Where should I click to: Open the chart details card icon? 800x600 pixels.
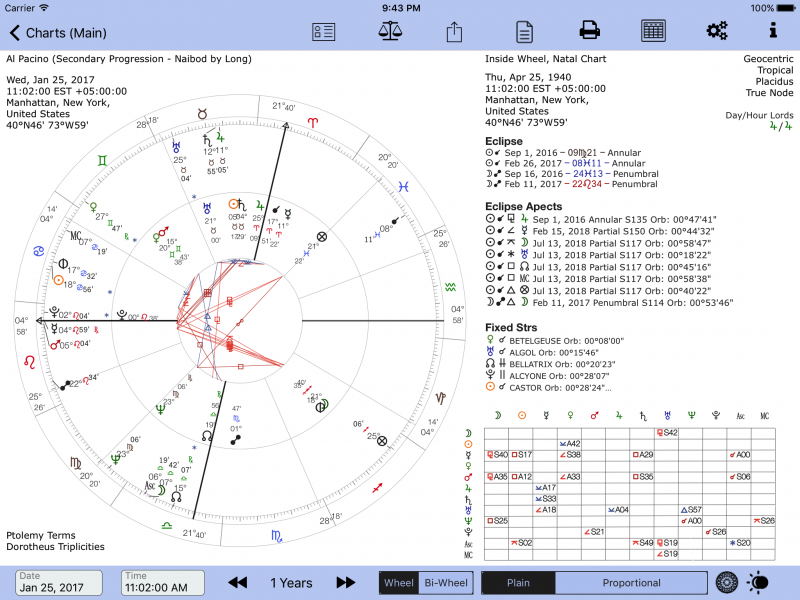[323, 31]
